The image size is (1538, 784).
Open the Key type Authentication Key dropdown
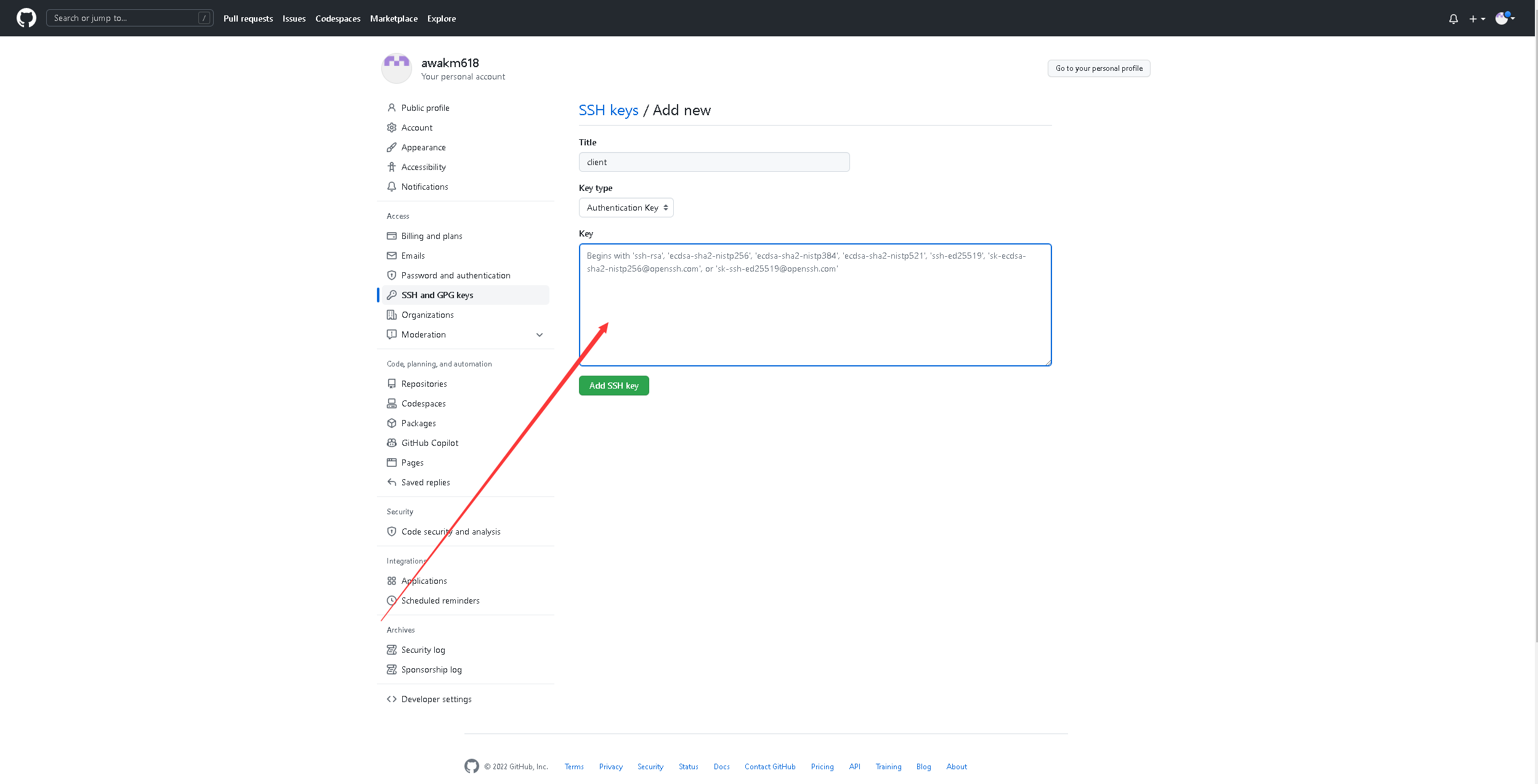click(x=626, y=208)
